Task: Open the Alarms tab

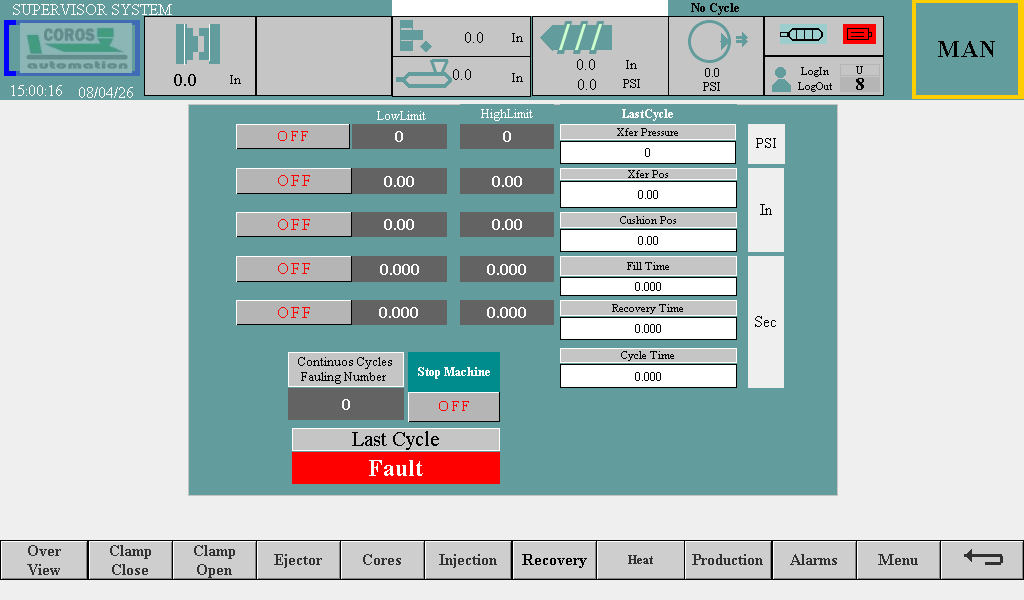Action: pyautogui.click(x=813, y=560)
